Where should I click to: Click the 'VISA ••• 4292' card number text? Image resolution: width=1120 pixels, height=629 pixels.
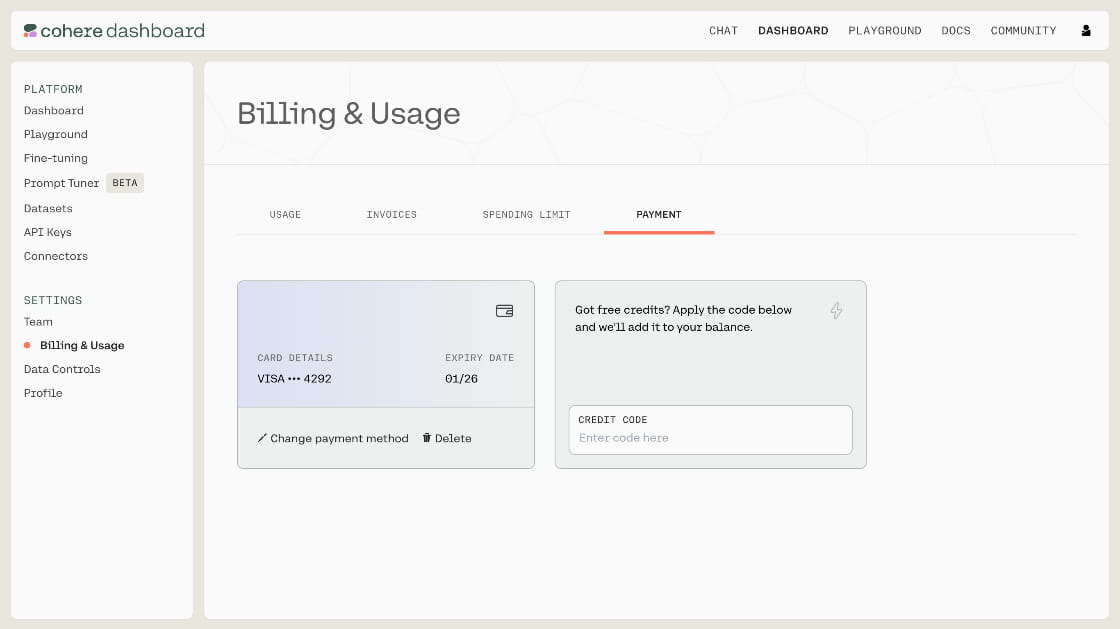[294, 379]
